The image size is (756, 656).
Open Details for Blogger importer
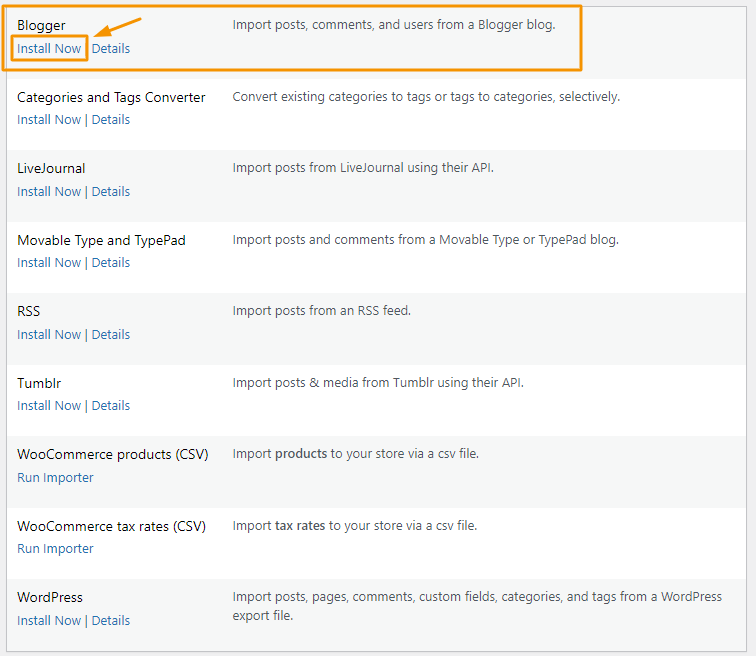(x=111, y=49)
